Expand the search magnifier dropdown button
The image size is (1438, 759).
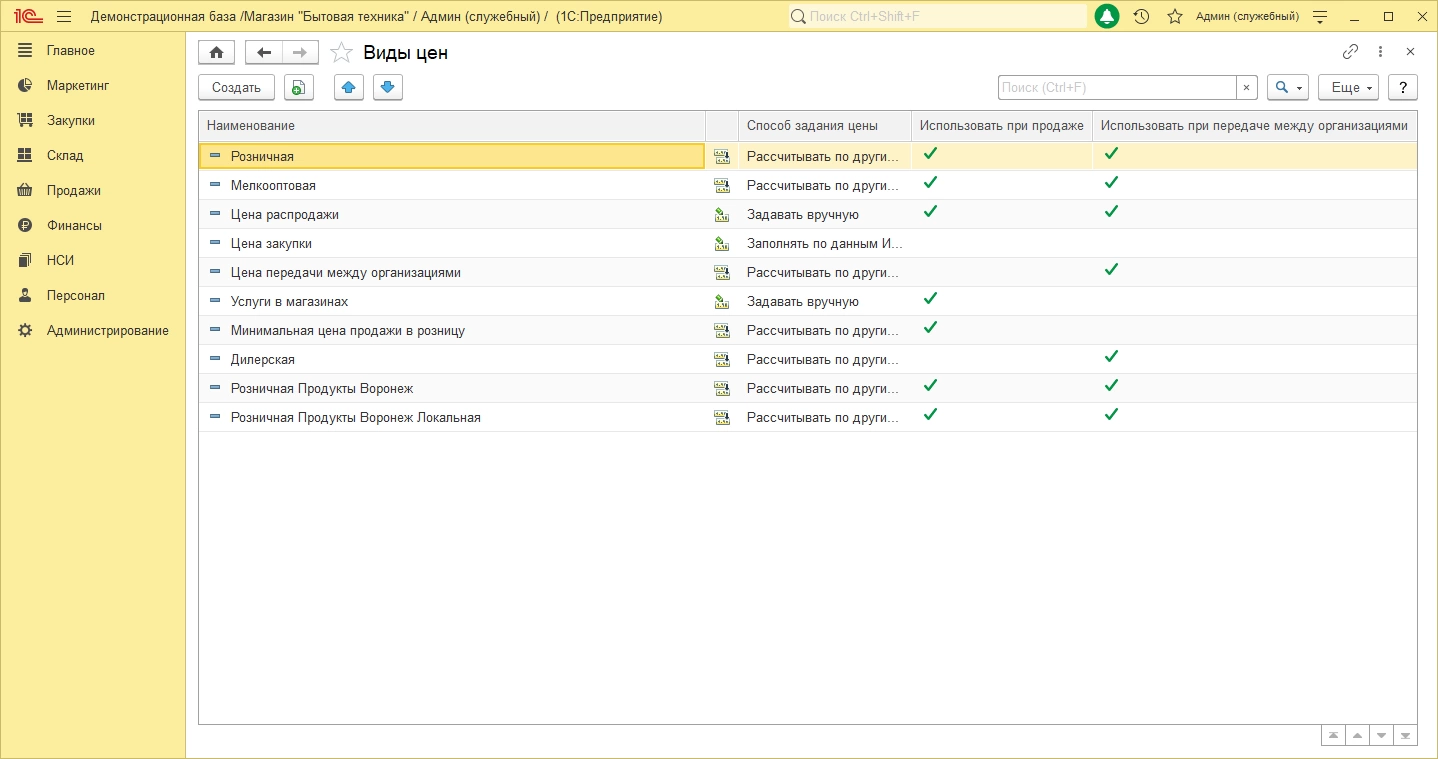pyautogui.click(x=1288, y=88)
